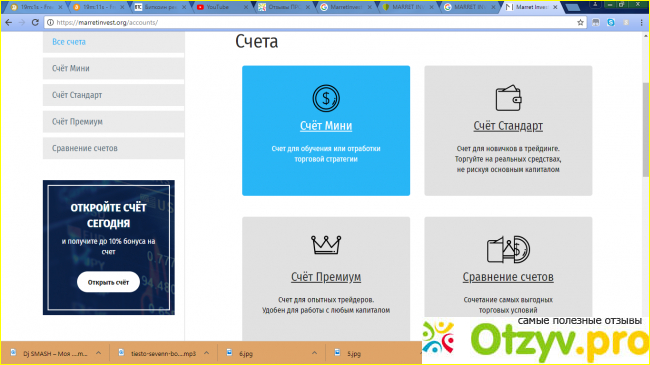The image size is (650, 365).
Task: Open the Счёт Премиум heading link
Action: tap(326, 277)
